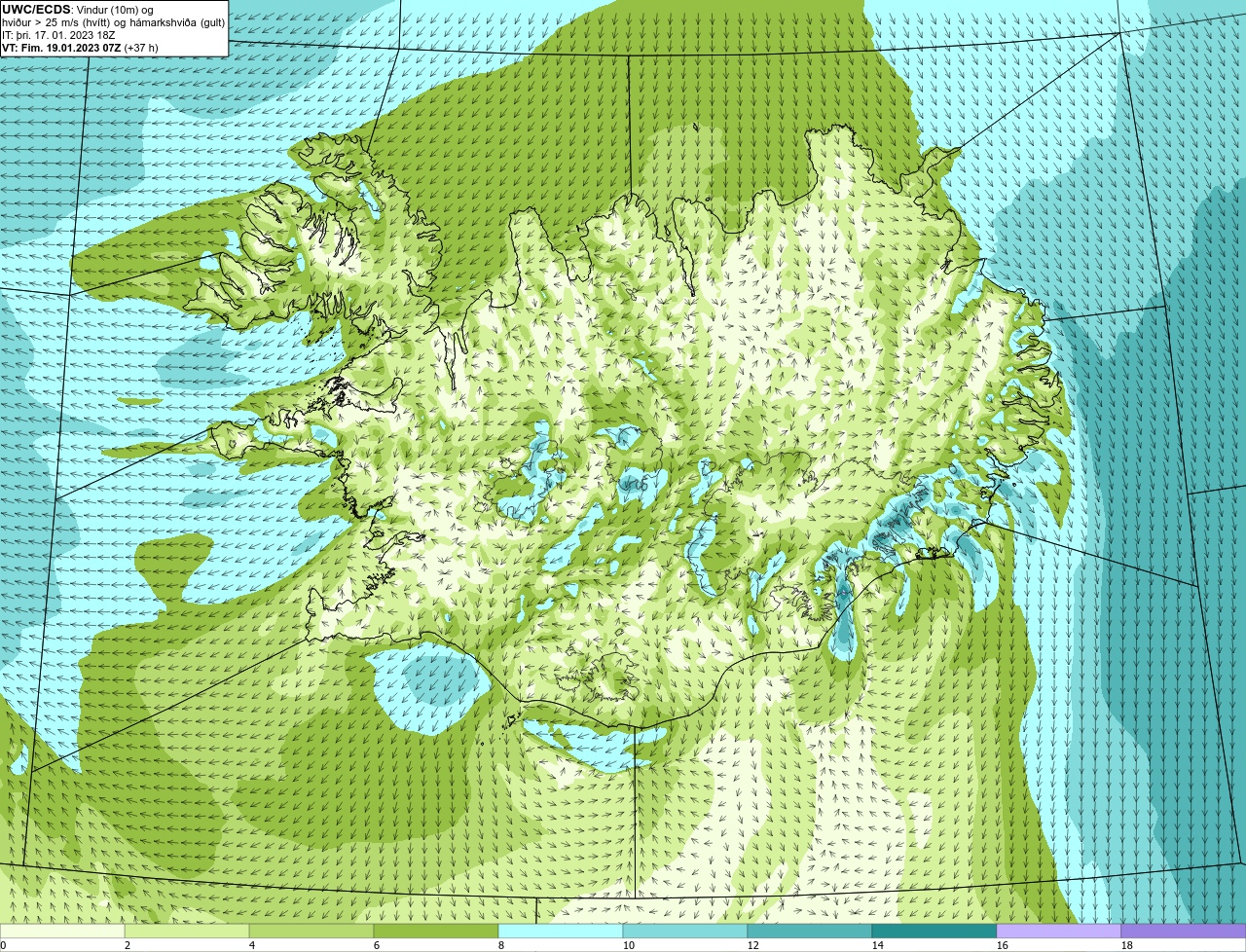Screen dimensions: 1246x952
Task: Click the 6–8 m/s olive green legend swatch
Action: tap(436, 932)
